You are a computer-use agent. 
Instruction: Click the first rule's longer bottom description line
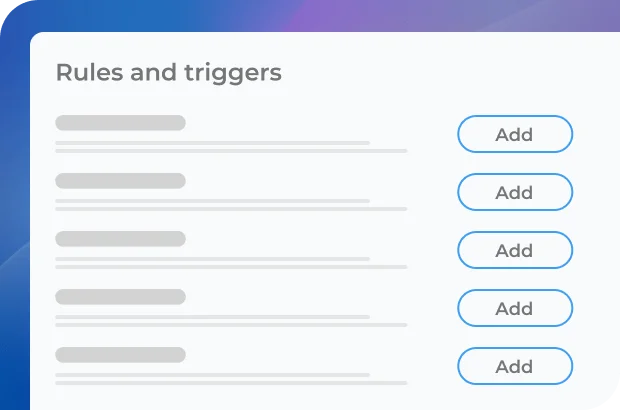(231, 151)
